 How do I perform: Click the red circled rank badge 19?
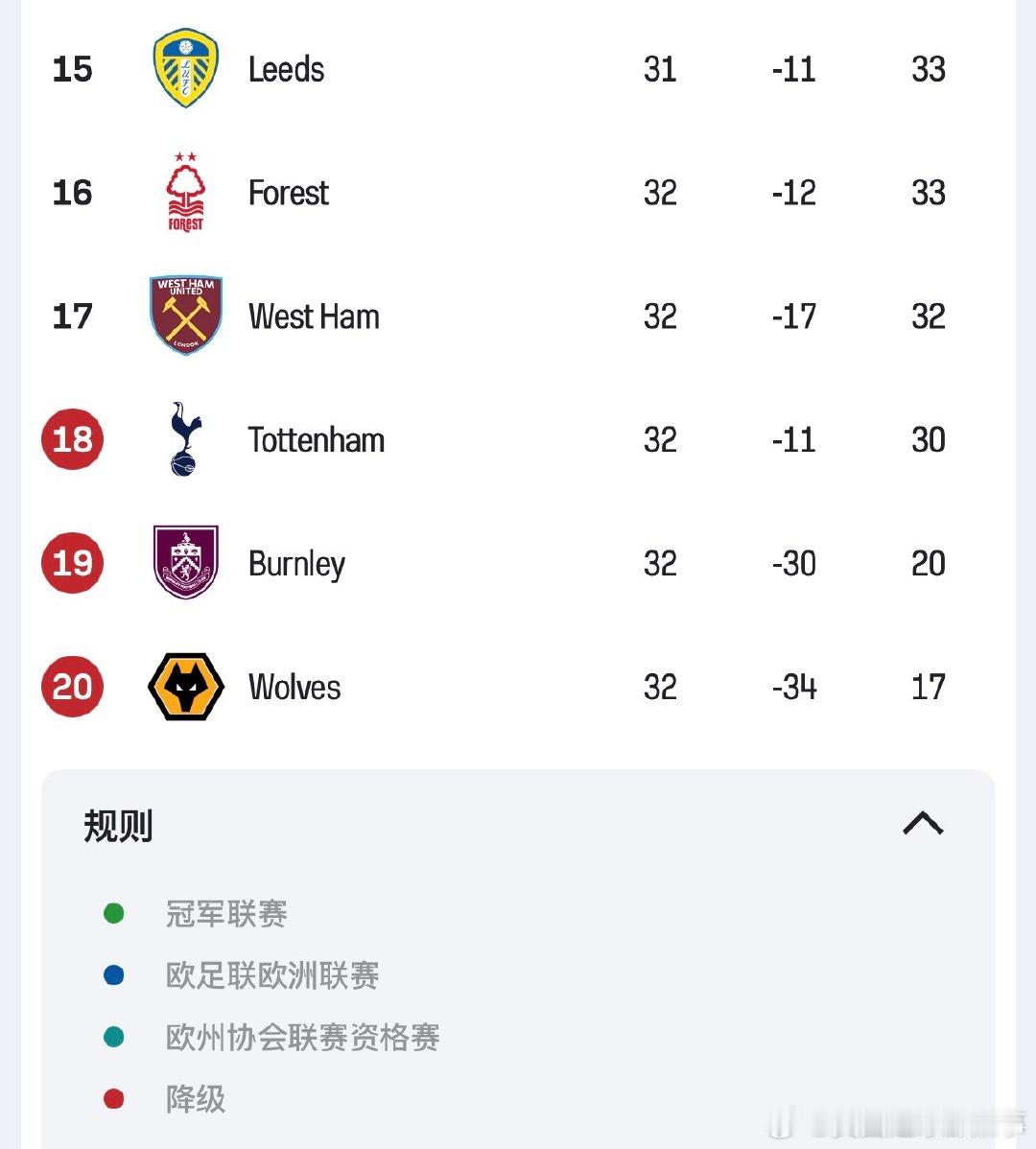click(x=72, y=563)
